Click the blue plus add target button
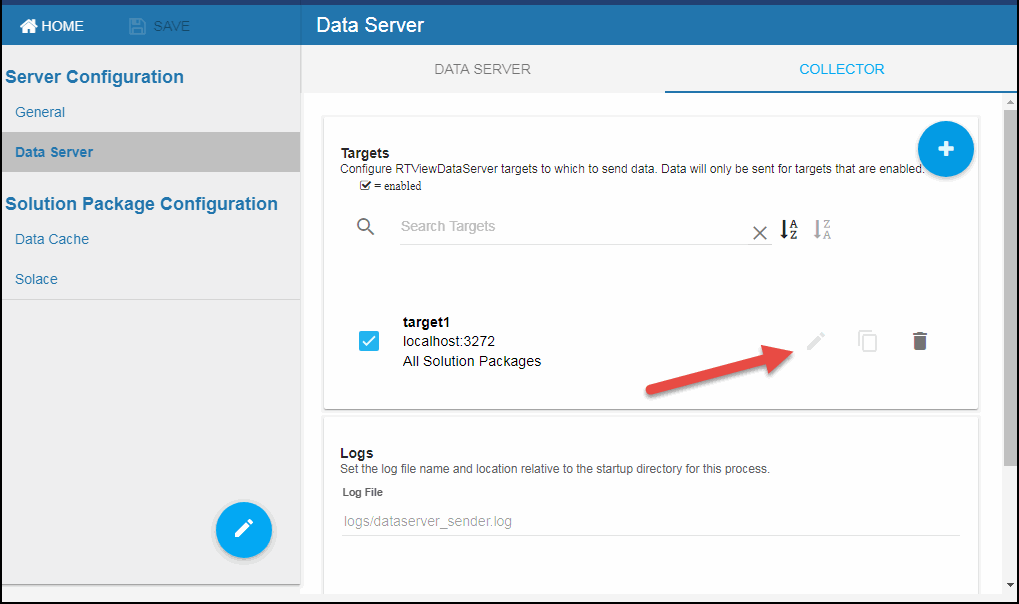The image size is (1019, 604). tap(945, 149)
